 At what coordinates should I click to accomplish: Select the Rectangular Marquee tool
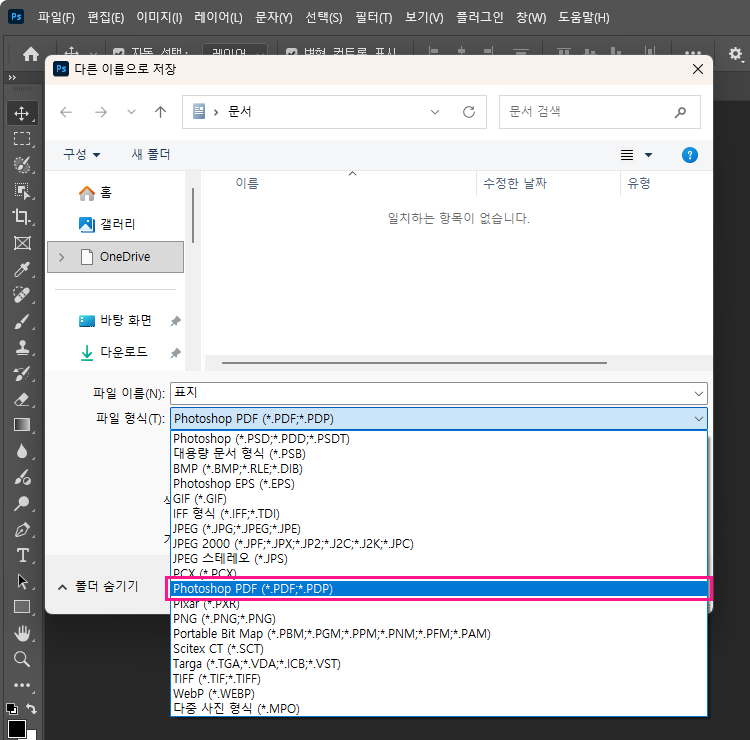(22, 139)
